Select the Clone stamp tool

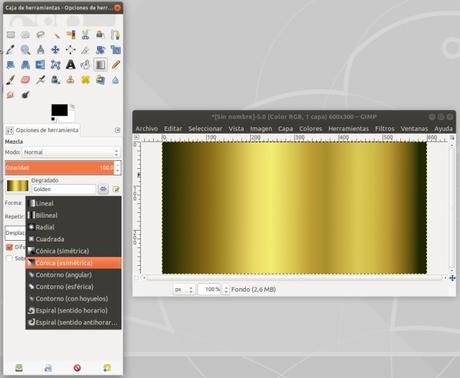tap(71, 80)
